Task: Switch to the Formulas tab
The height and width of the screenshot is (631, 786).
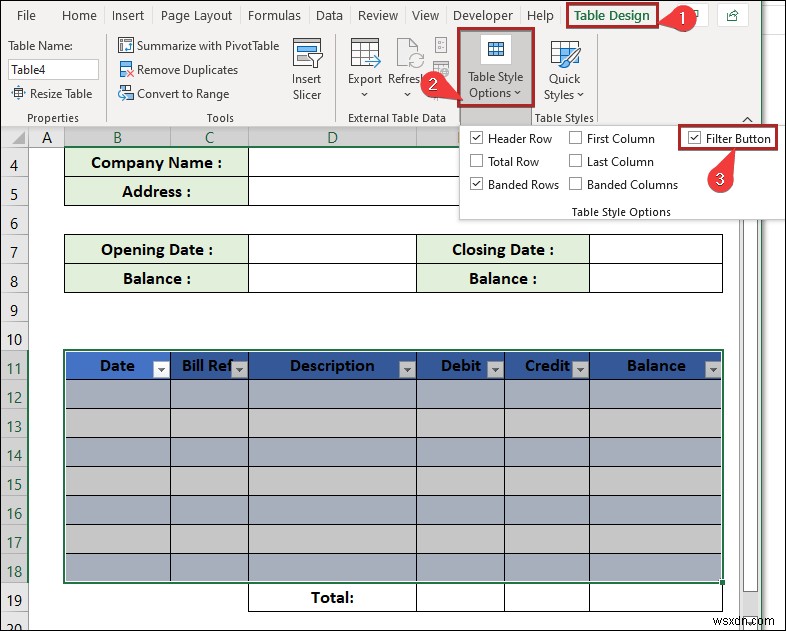Action: click(274, 16)
